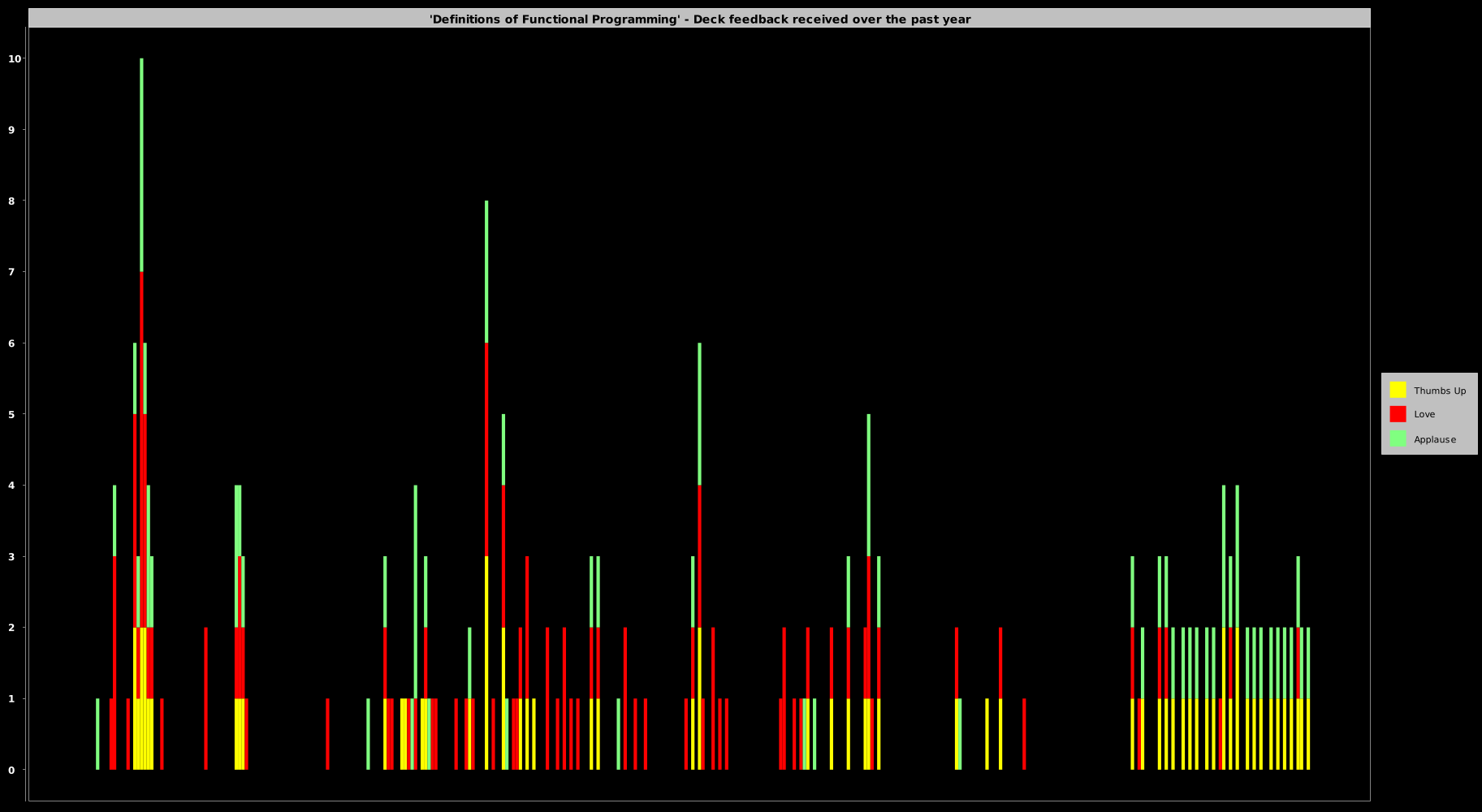Click the y-axis label 1
The width and height of the screenshot is (1482, 812).
pyautogui.click(x=12, y=698)
